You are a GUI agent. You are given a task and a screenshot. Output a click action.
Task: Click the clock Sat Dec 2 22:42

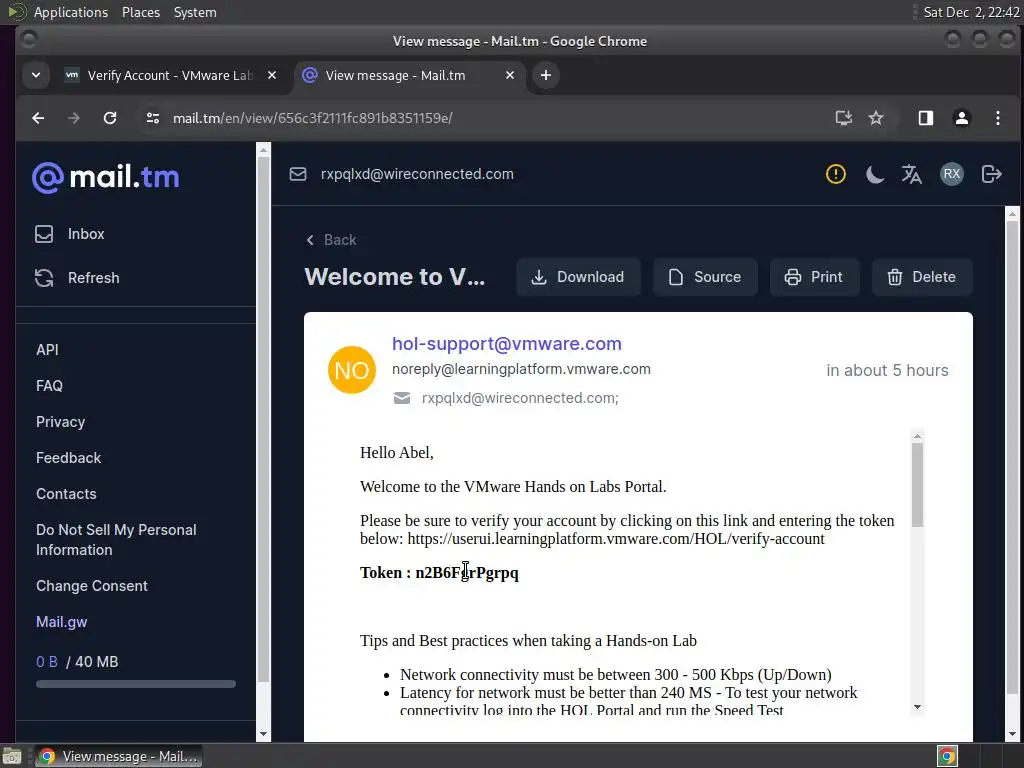(x=971, y=12)
